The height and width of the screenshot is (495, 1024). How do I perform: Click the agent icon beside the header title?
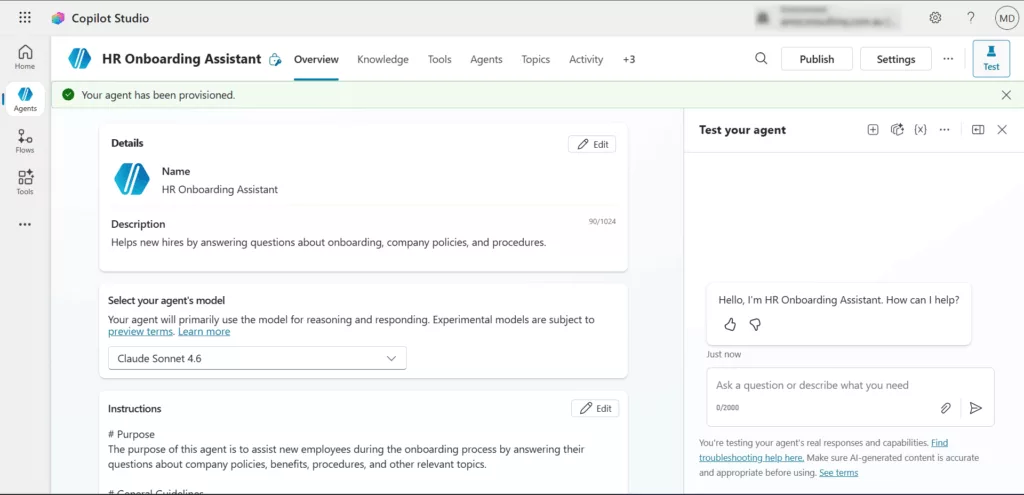click(x=275, y=59)
